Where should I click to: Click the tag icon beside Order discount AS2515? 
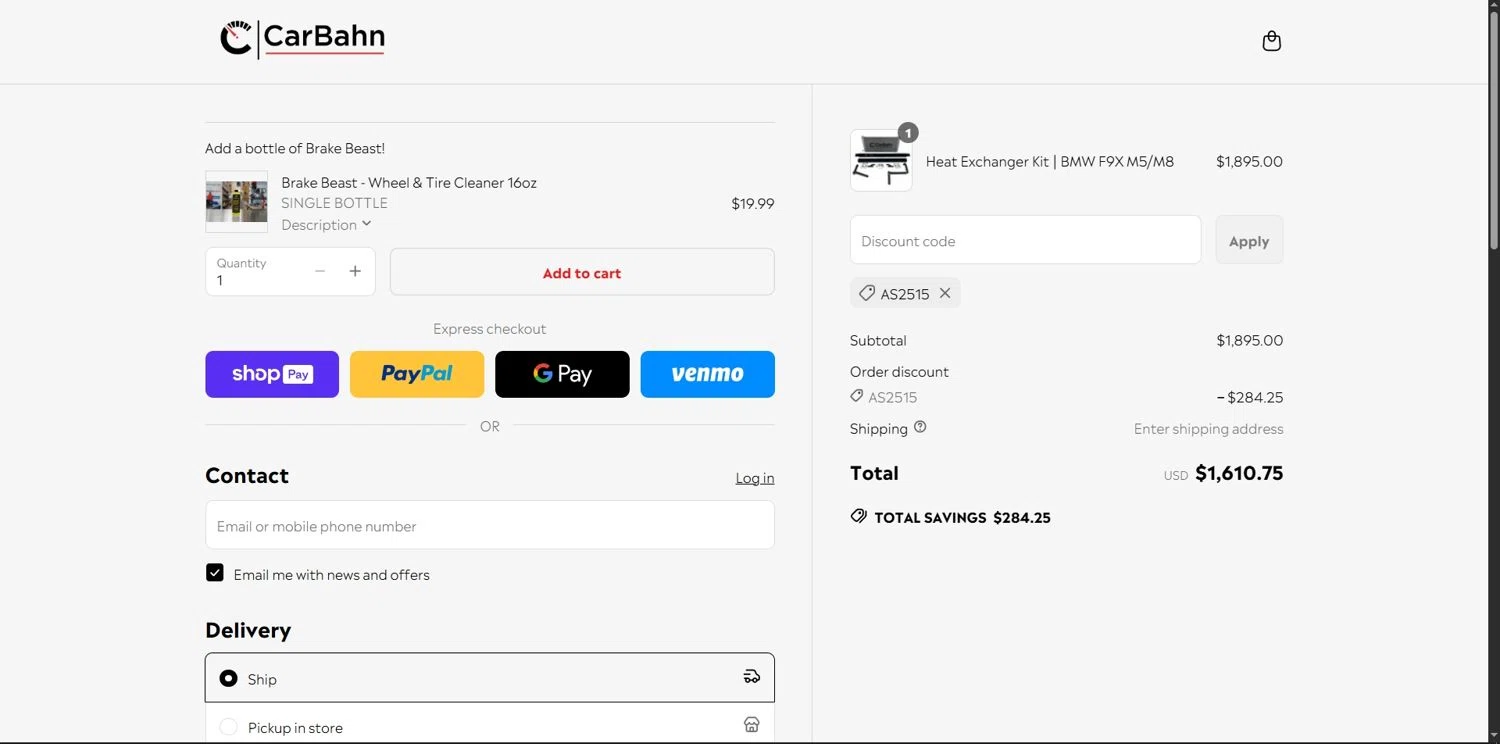(856, 396)
